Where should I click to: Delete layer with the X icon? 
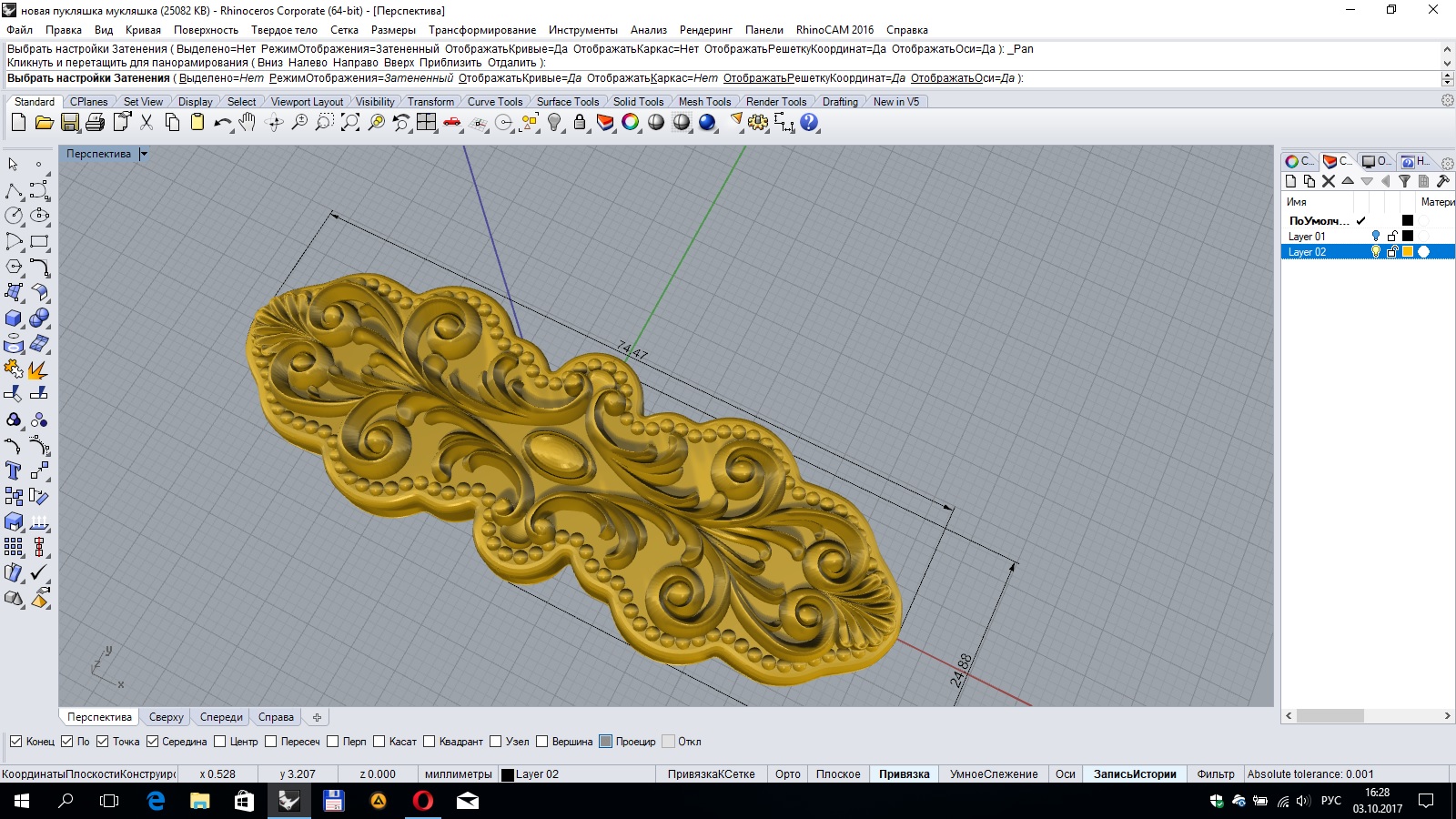pos(1329,181)
